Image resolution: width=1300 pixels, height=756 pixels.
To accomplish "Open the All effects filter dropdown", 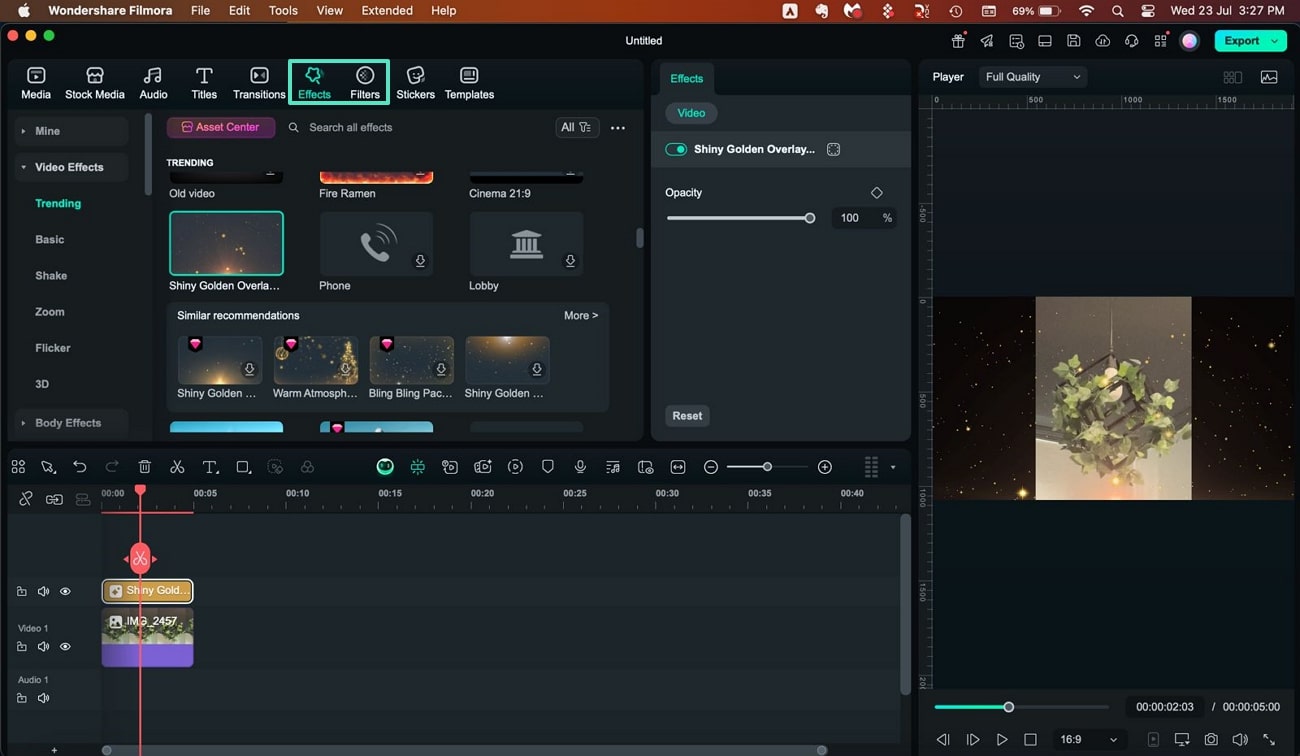I will coord(576,127).
